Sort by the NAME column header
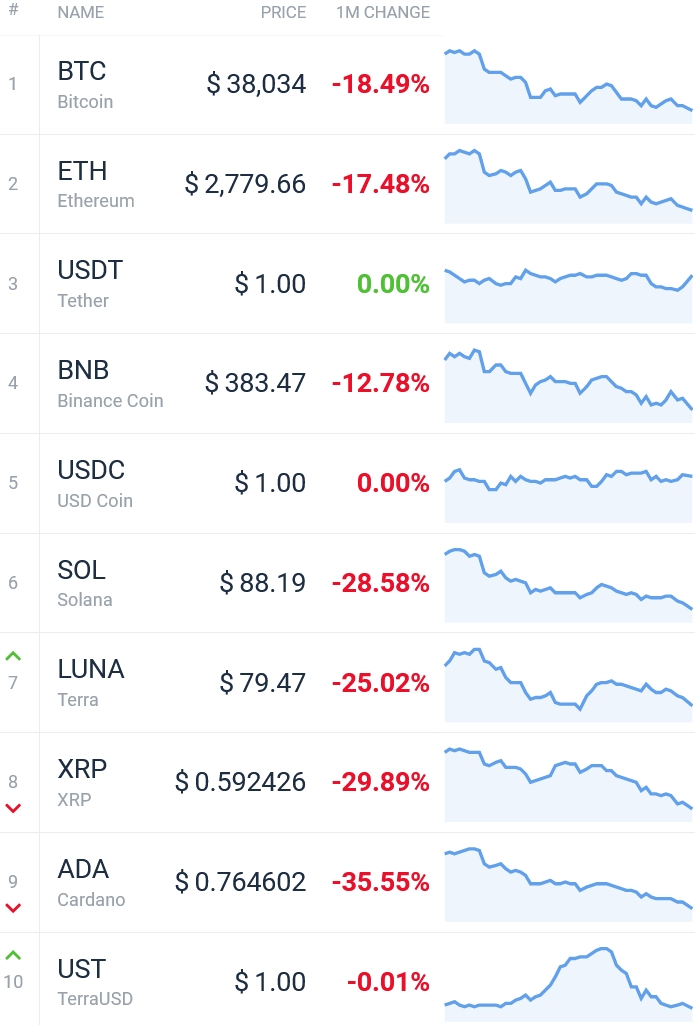This screenshot has height=1025, width=695. tap(80, 12)
